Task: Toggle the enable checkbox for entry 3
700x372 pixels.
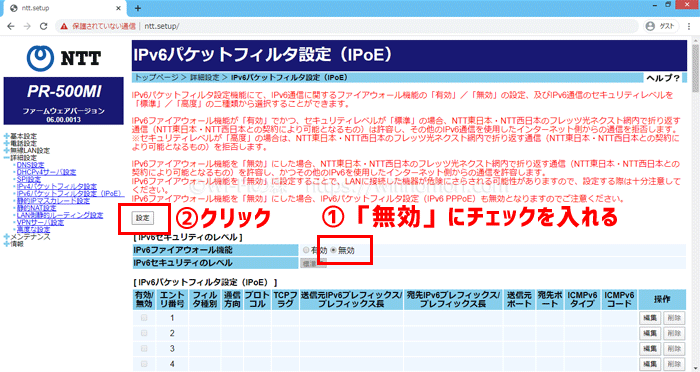Action: click(x=144, y=348)
